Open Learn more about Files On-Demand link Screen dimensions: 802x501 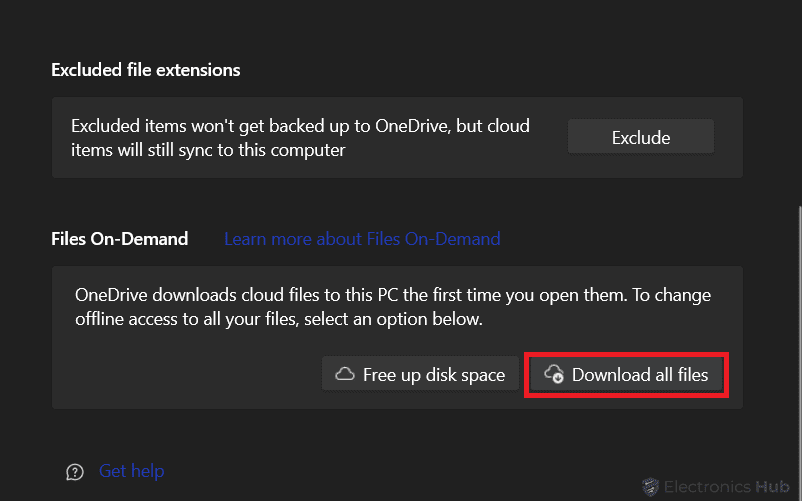[x=362, y=239]
